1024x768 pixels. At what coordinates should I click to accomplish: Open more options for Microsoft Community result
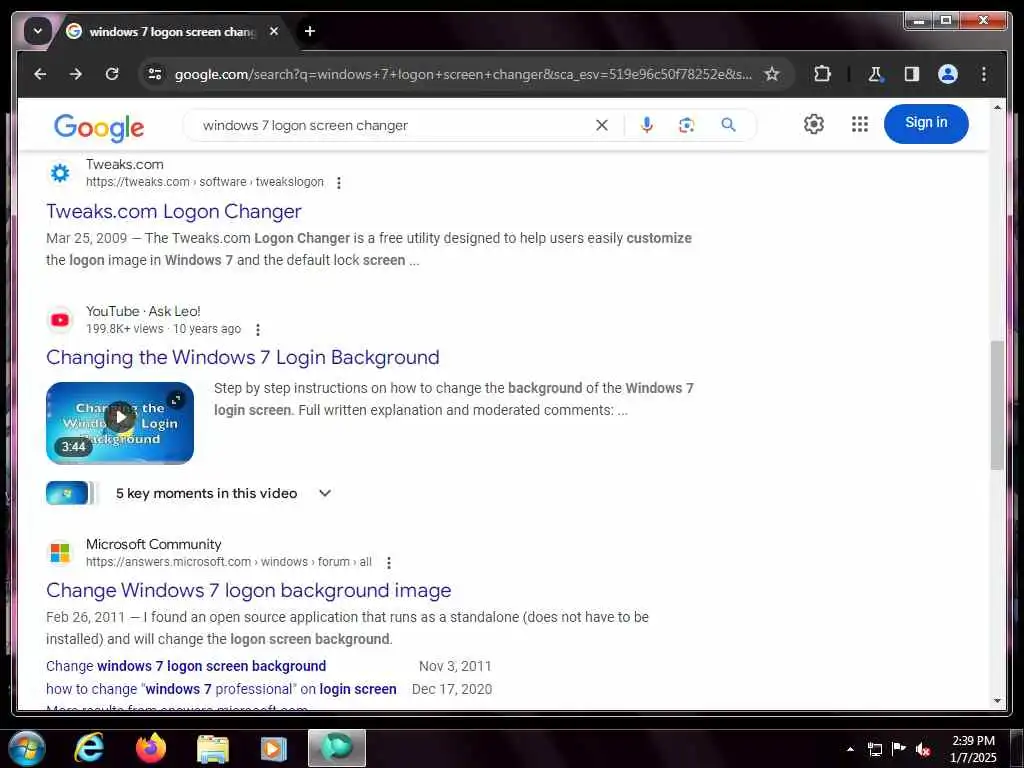(389, 563)
